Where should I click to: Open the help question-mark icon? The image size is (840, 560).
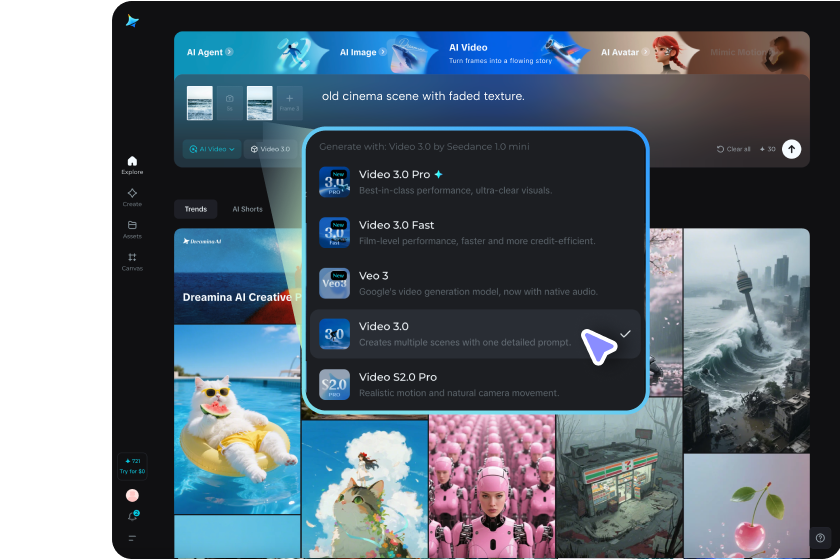pos(820,538)
